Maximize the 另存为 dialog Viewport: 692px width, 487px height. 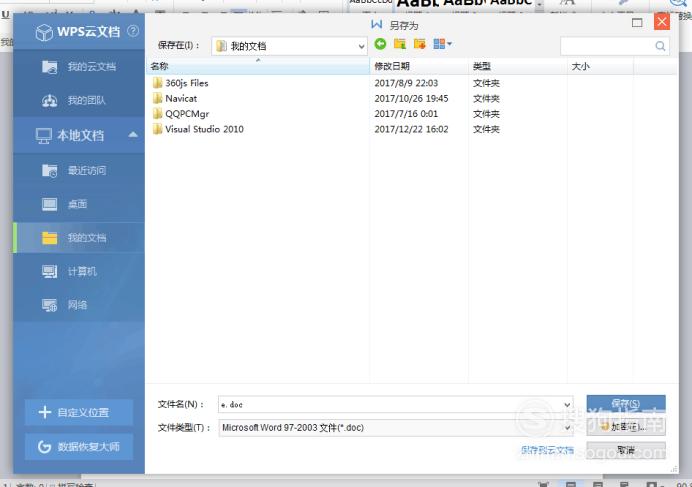pyautogui.click(x=637, y=23)
